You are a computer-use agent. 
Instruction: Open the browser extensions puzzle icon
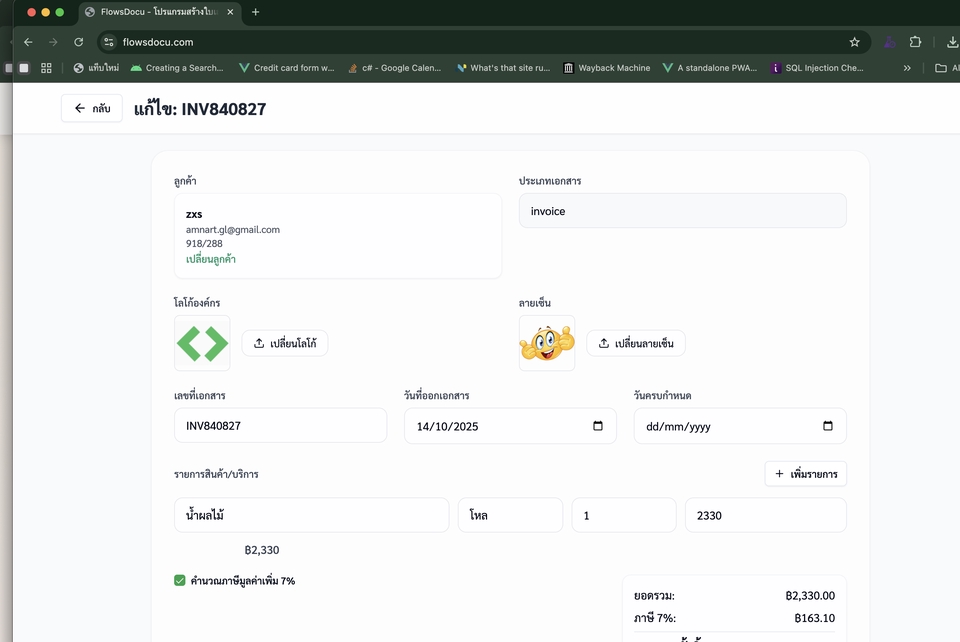point(915,42)
